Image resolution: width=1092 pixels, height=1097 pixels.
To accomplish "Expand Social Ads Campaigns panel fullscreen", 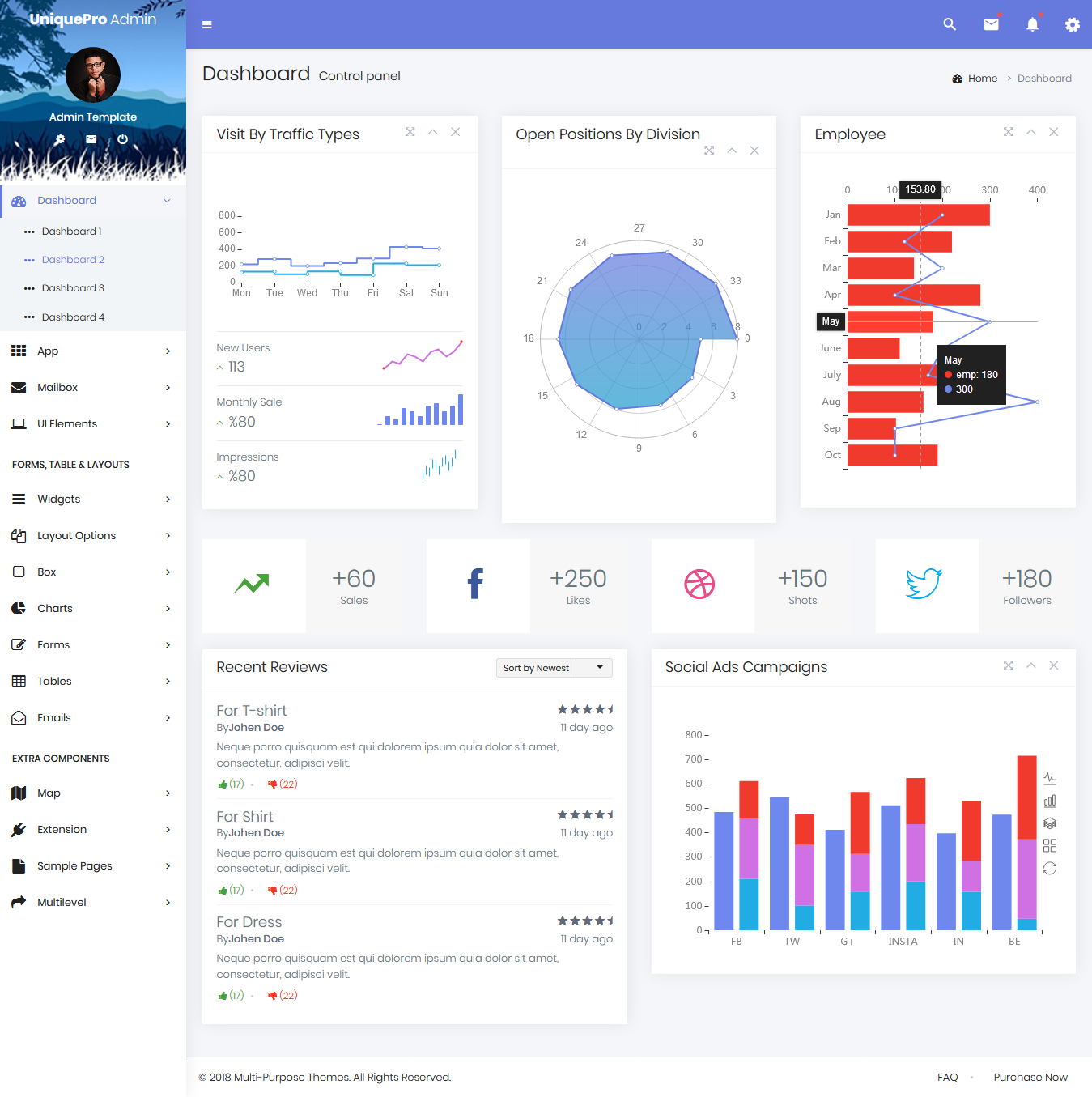I will click(x=1009, y=665).
